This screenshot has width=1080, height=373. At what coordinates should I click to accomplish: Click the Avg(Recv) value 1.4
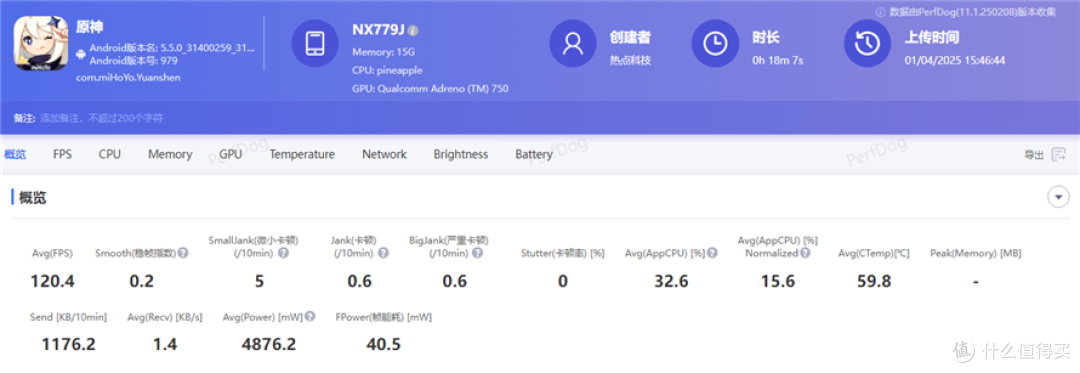pyautogui.click(x=165, y=344)
